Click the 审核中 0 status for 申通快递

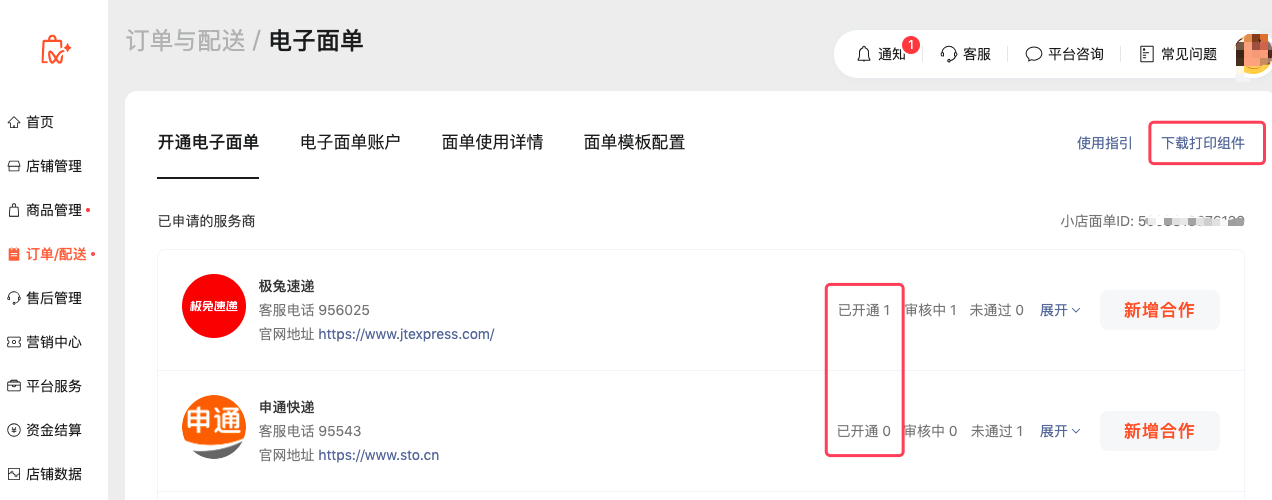click(x=930, y=431)
